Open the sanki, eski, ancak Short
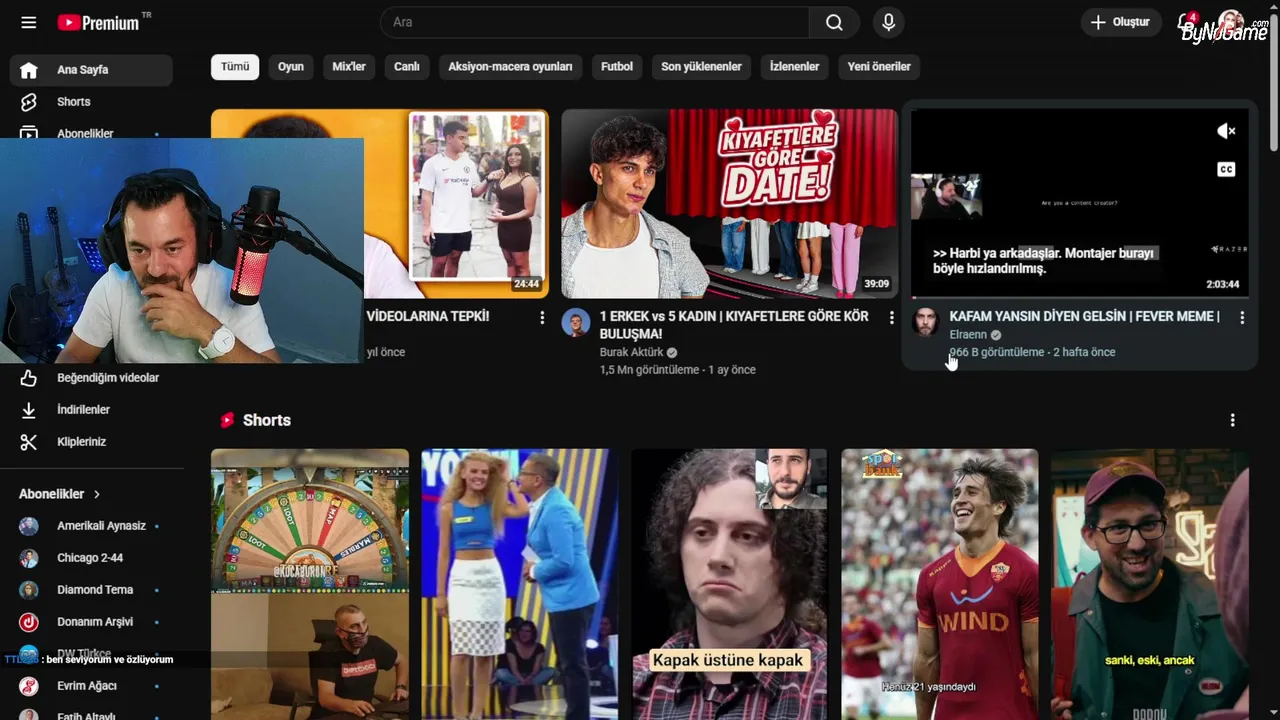 coord(1150,584)
